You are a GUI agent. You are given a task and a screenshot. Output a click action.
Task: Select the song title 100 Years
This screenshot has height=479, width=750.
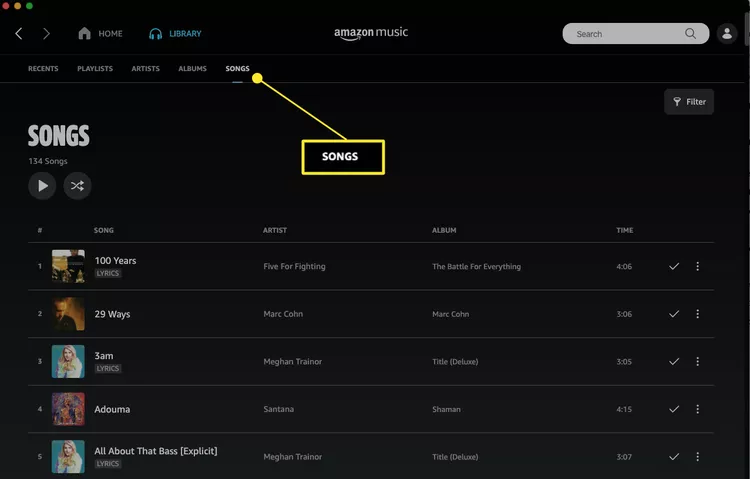coord(115,260)
